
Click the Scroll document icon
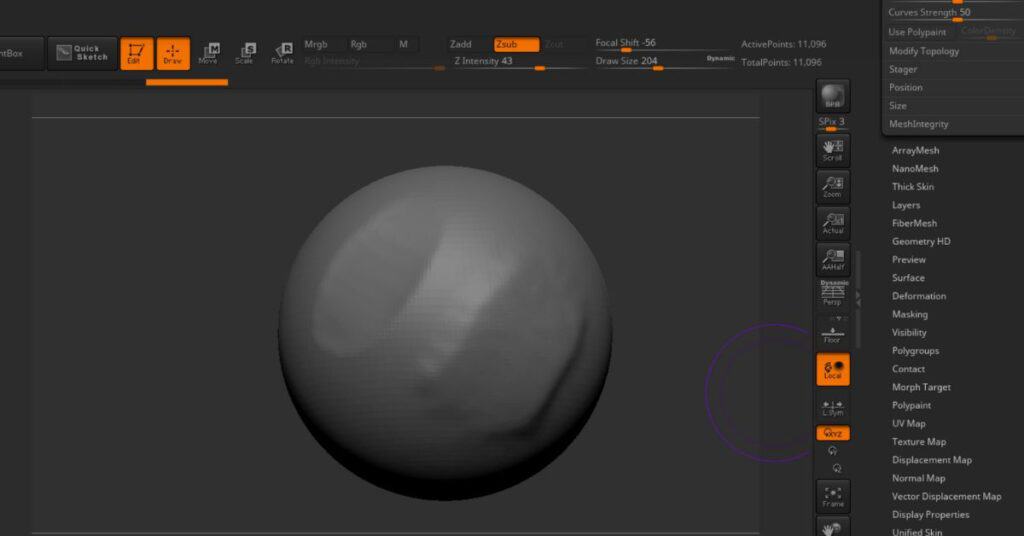(x=833, y=151)
